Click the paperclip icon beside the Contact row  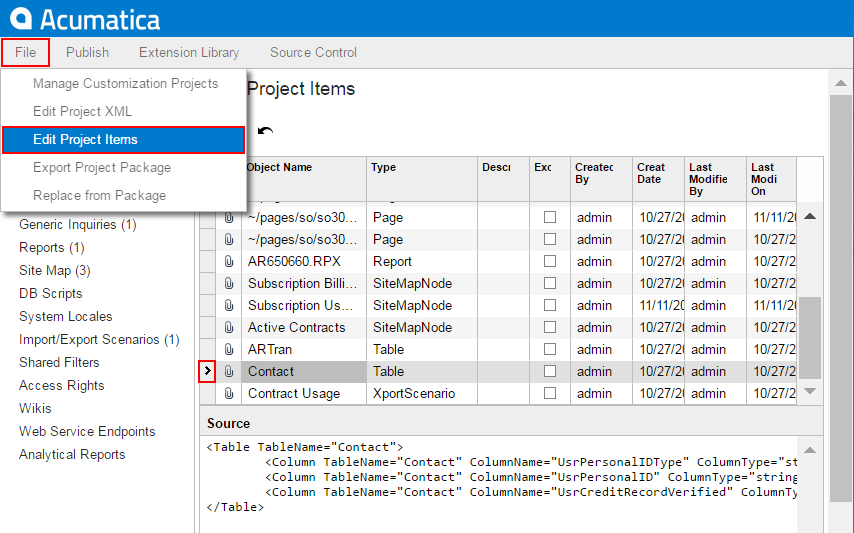pyautogui.click(x=229, y=372)
